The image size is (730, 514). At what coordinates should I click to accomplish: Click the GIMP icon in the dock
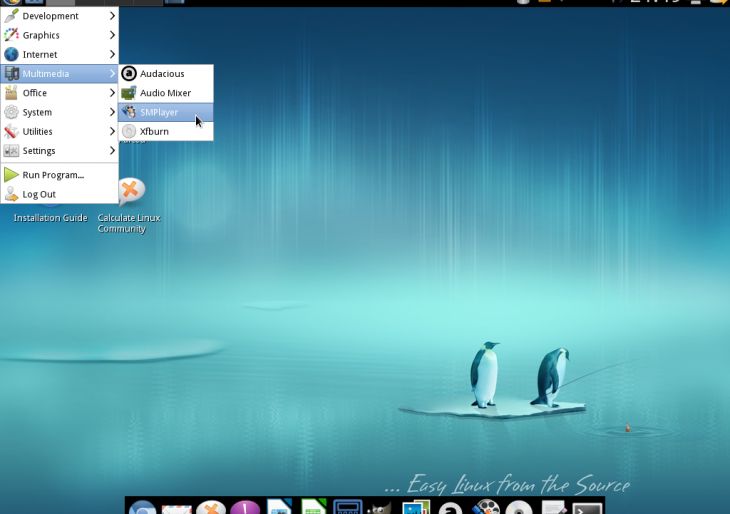pos(381,508)
